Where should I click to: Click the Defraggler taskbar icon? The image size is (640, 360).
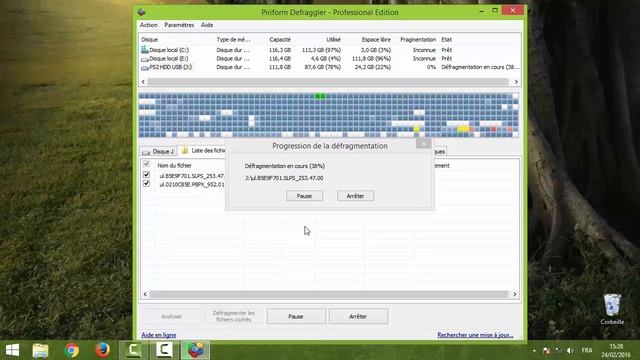[195, 350]
